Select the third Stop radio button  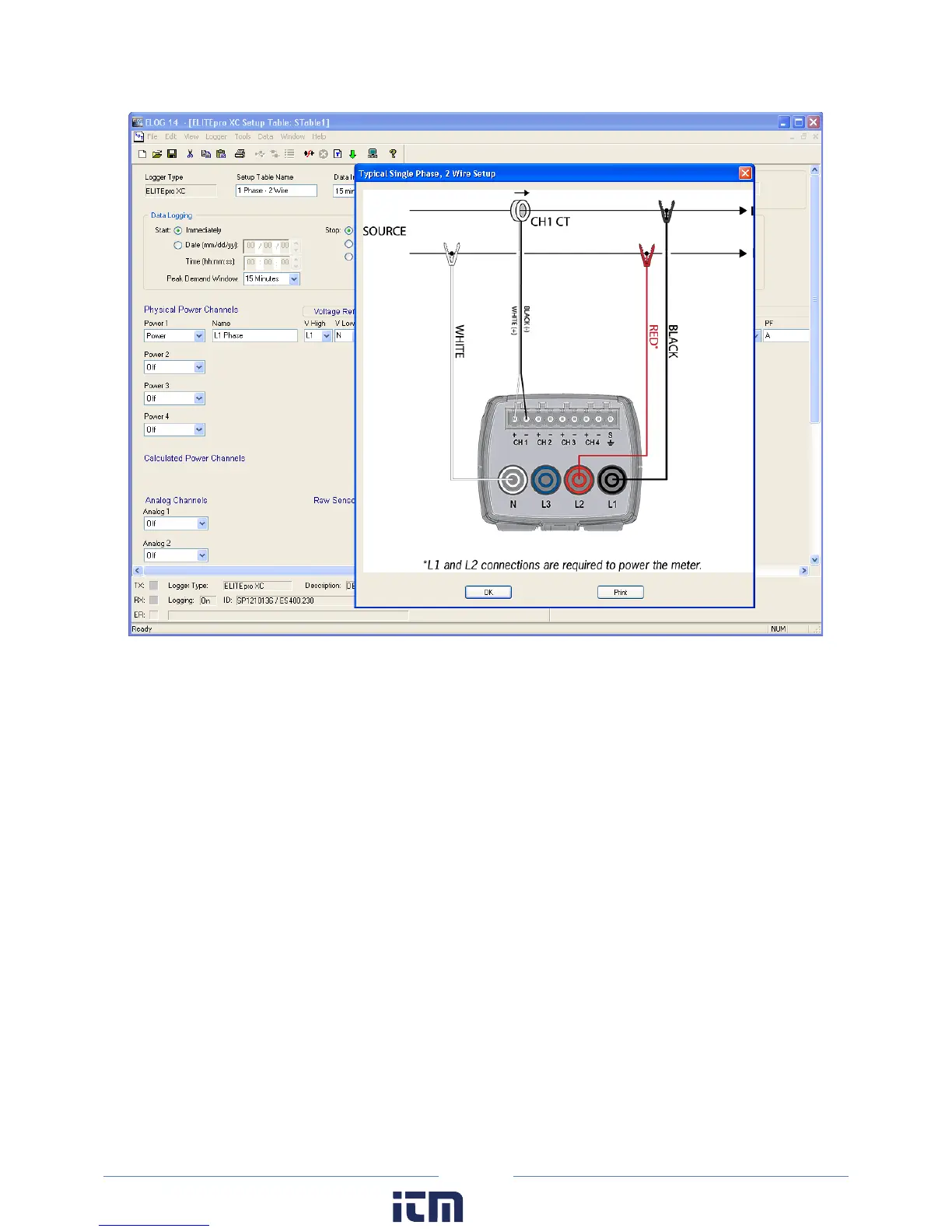coord(348,257)
